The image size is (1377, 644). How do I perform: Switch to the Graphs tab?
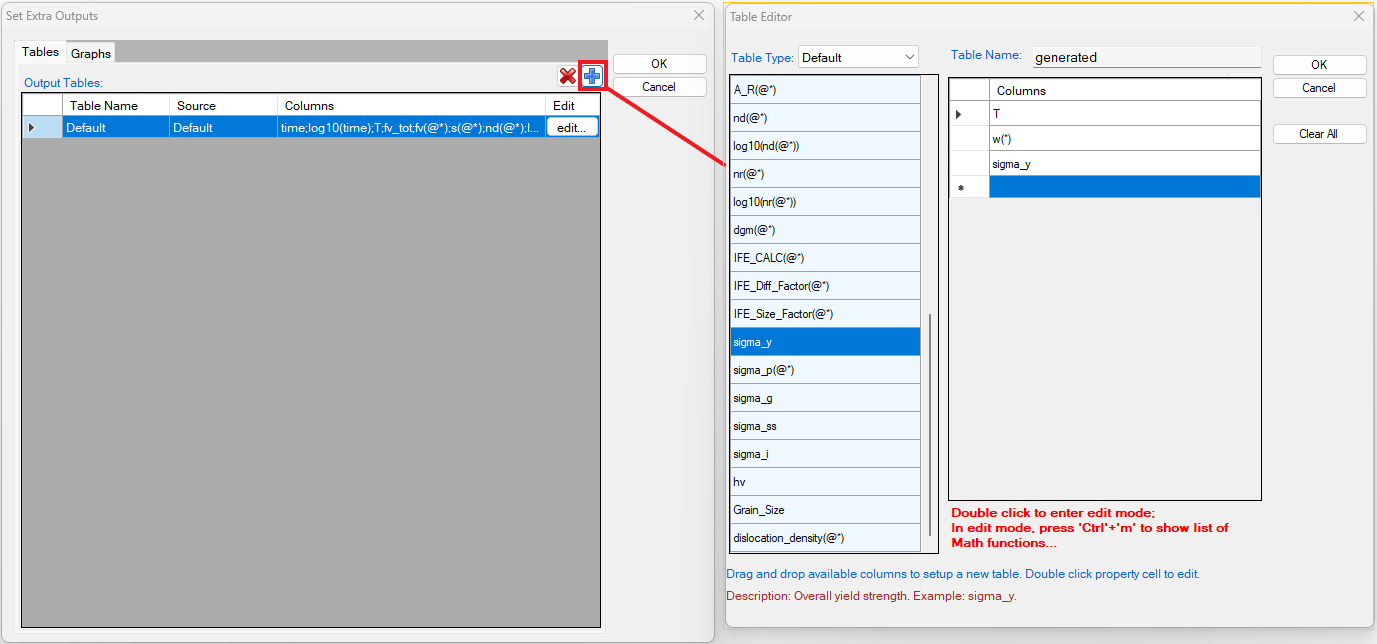91,53
